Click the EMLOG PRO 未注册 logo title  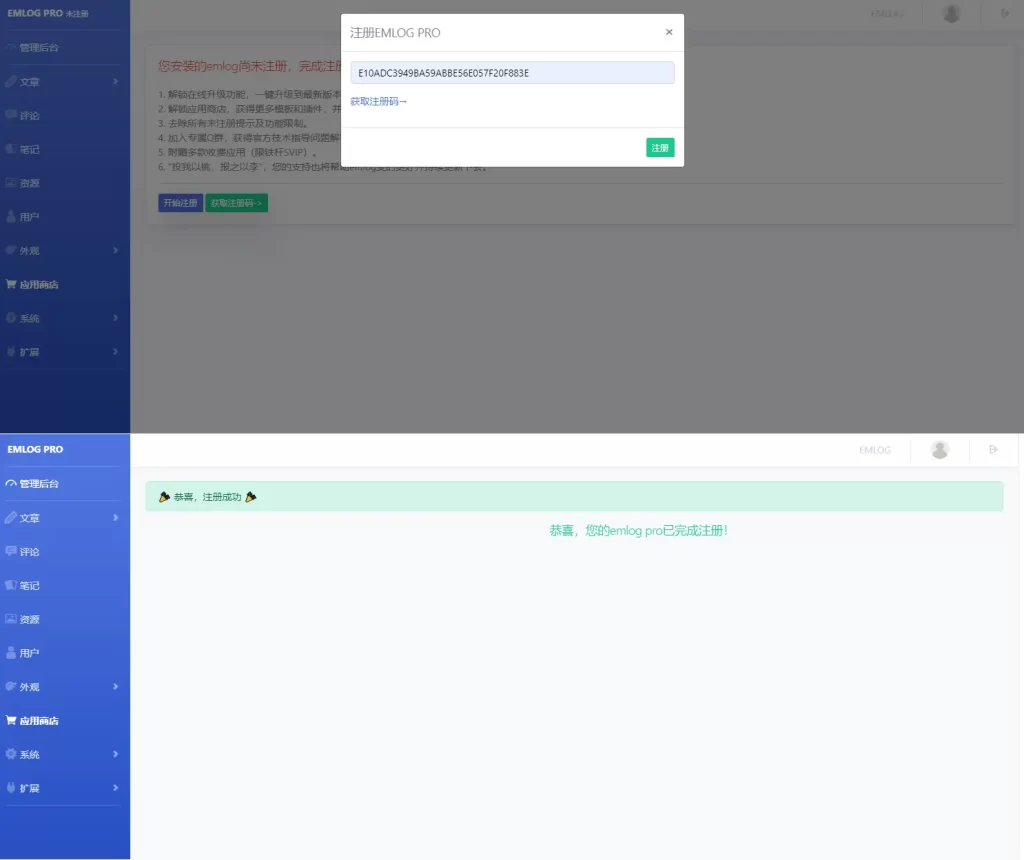[48, 13]
